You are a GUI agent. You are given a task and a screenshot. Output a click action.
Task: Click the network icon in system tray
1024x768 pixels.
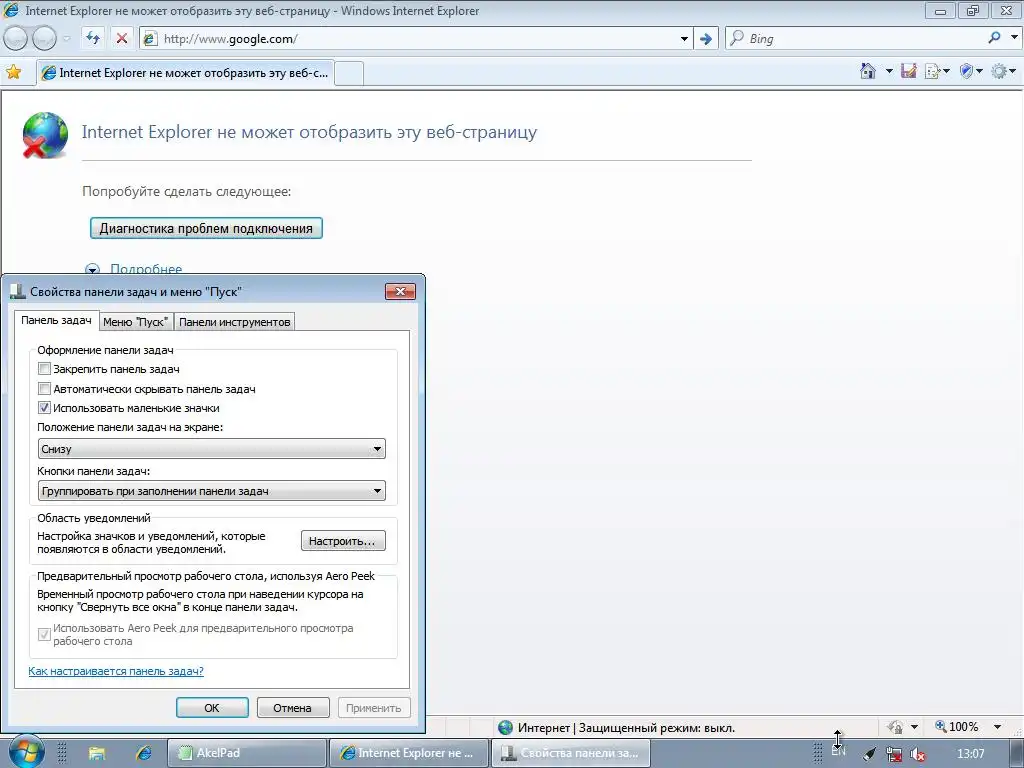(893, 754)
